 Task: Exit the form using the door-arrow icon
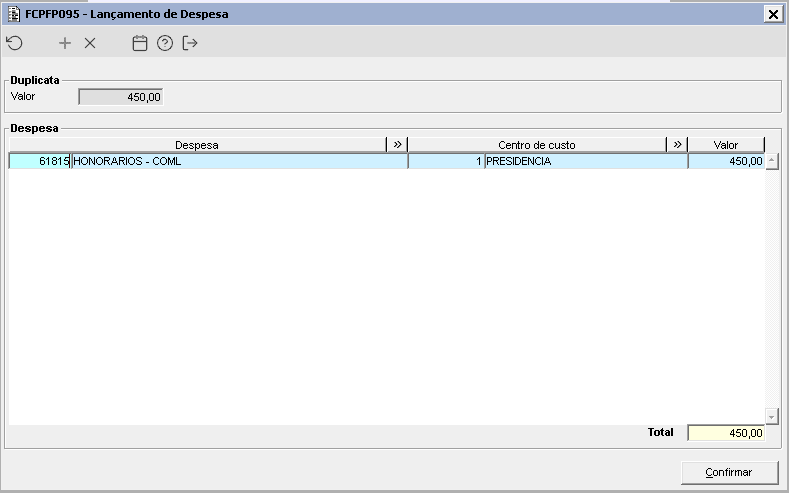190,43
